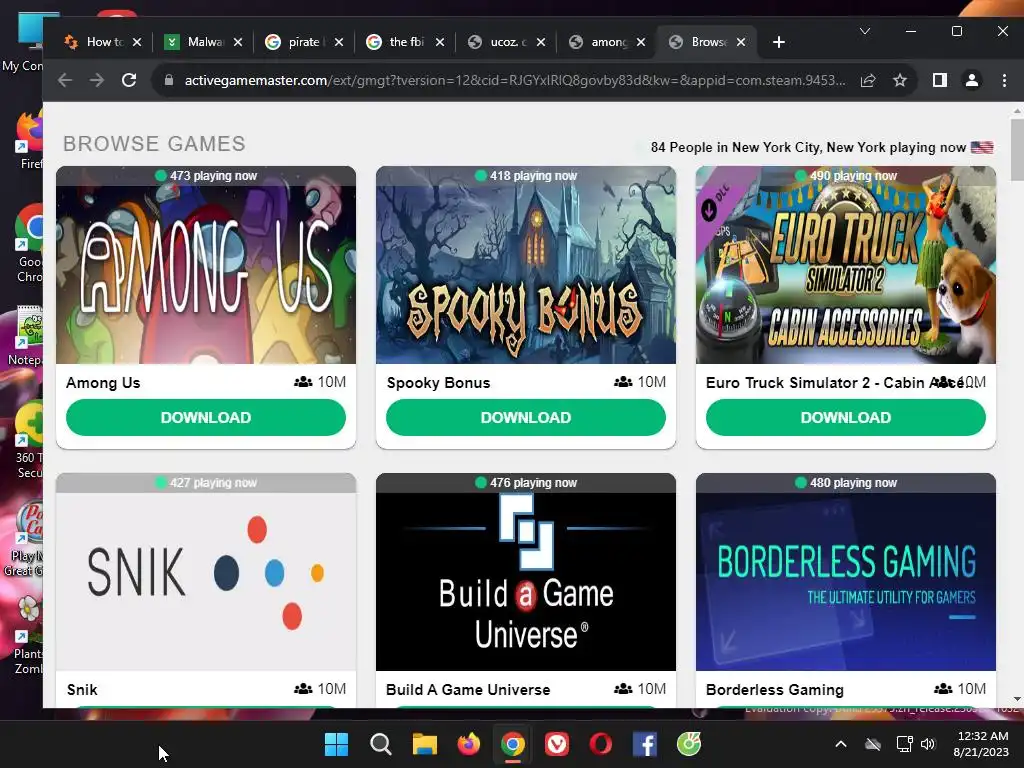Viewport: 1024px width, 768px height.
Task: Close the 'pirate' tab
Action: (339, 42)
